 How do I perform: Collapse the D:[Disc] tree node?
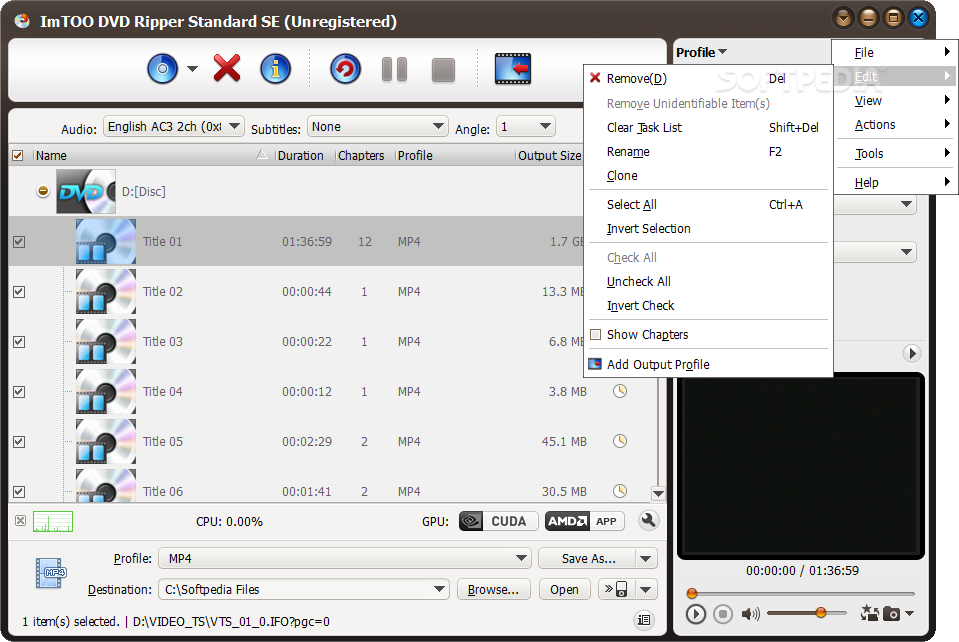(x=43, y=191)
